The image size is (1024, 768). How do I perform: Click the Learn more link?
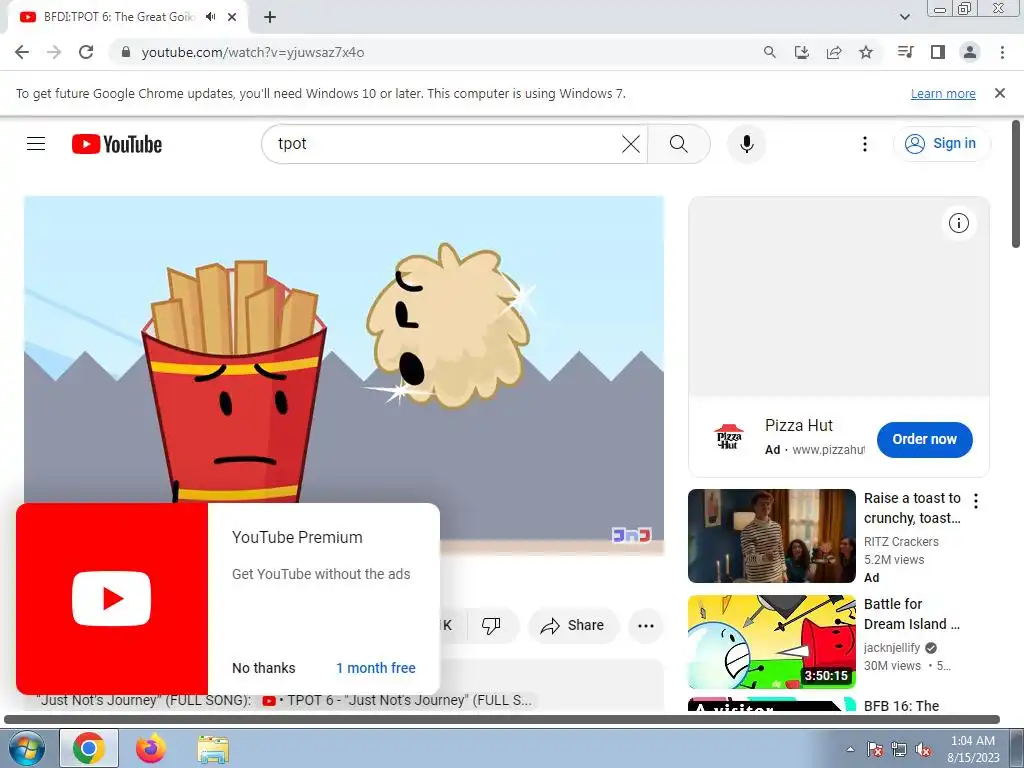pos(943,93)
